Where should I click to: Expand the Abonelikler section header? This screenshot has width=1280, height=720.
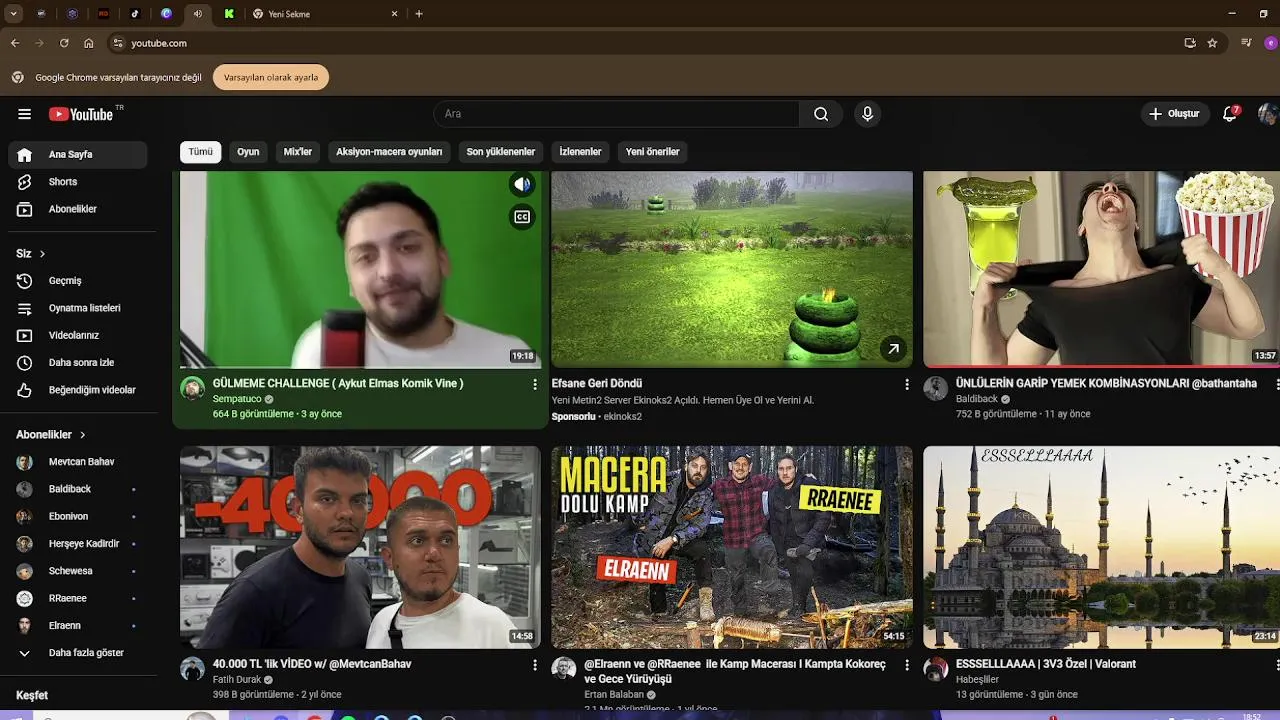point(51,435)
